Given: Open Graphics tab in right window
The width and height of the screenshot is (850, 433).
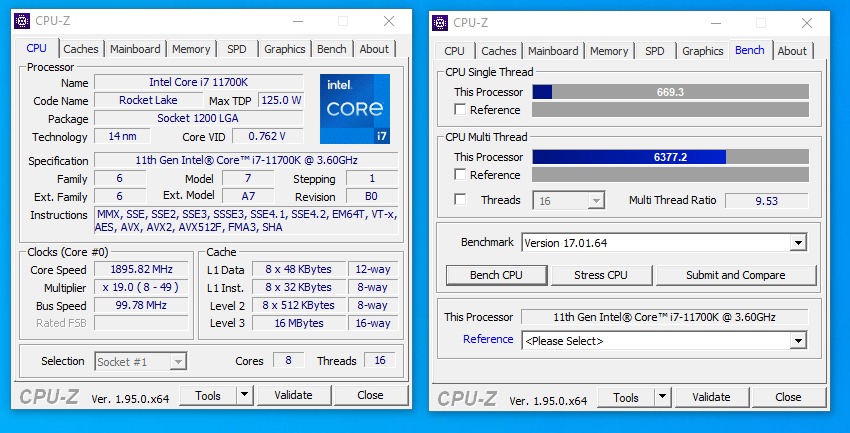Looking at the screenshot, I should pos(703,51).
